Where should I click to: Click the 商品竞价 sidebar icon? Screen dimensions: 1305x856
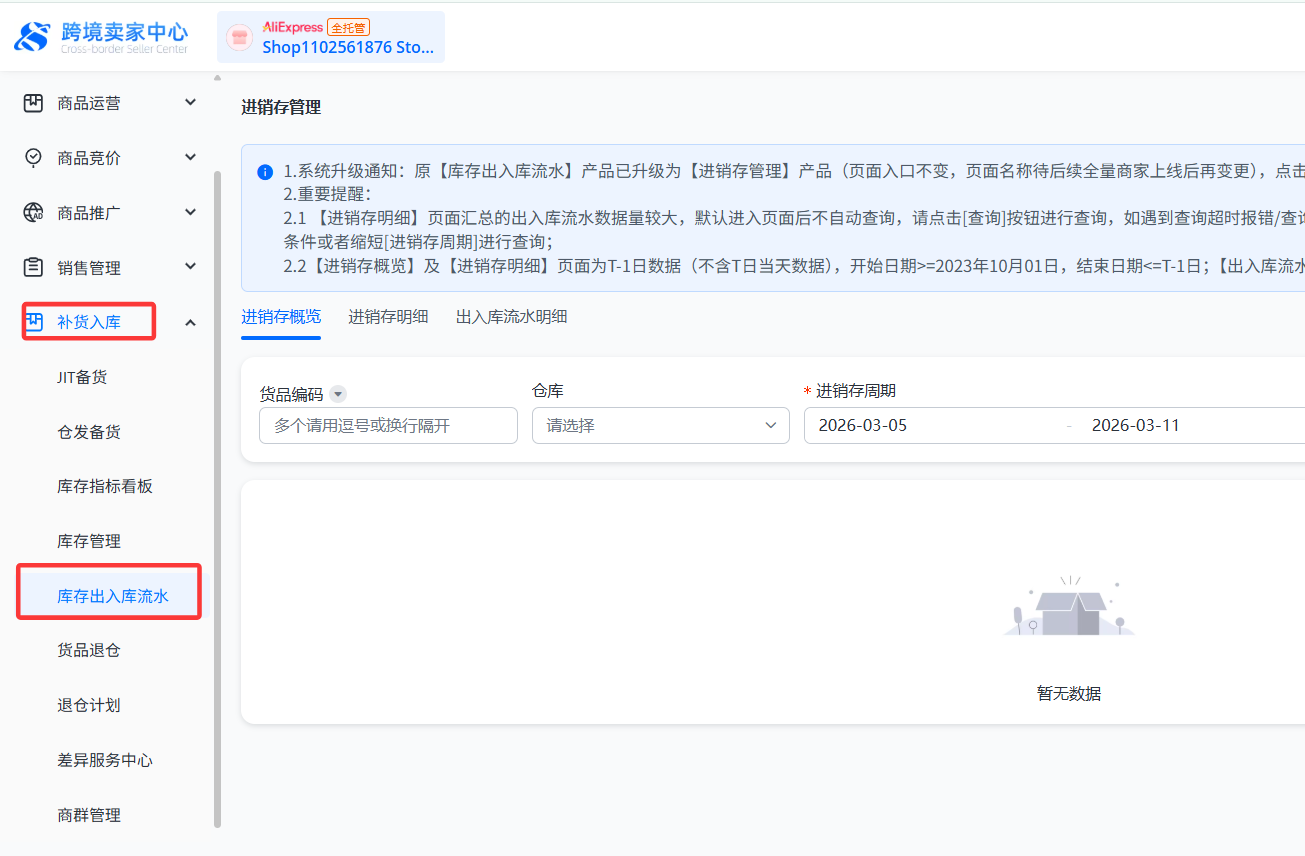(34, 158)
